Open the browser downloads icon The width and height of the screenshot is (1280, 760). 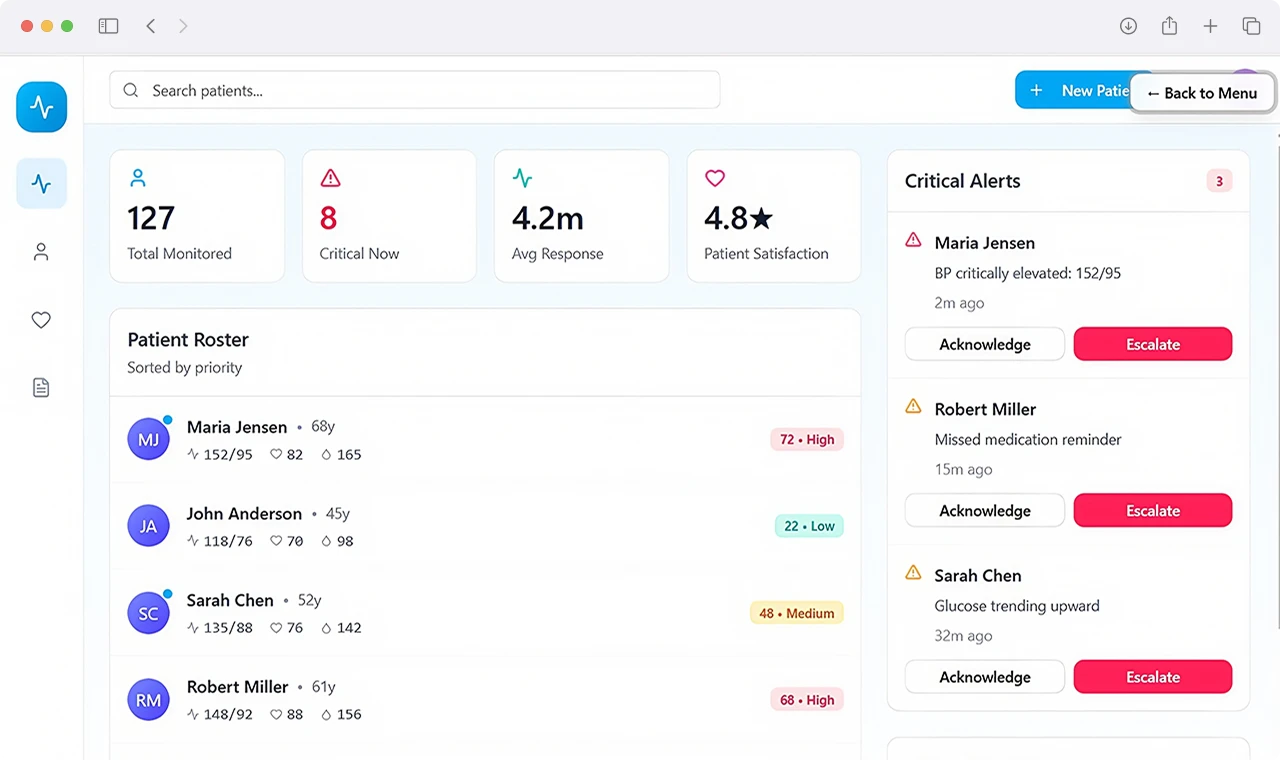[x=1128, y=27]
